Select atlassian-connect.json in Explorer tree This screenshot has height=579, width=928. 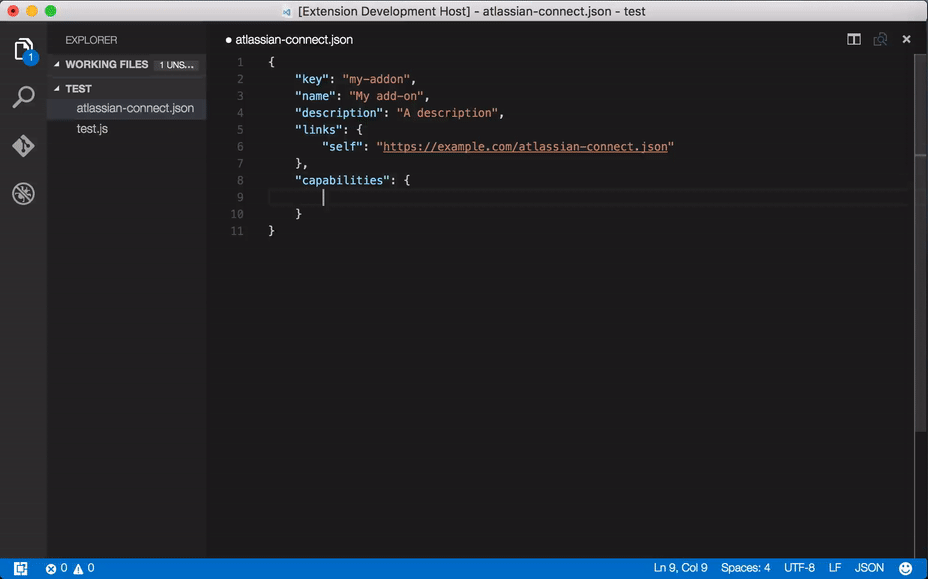[135, 108]
